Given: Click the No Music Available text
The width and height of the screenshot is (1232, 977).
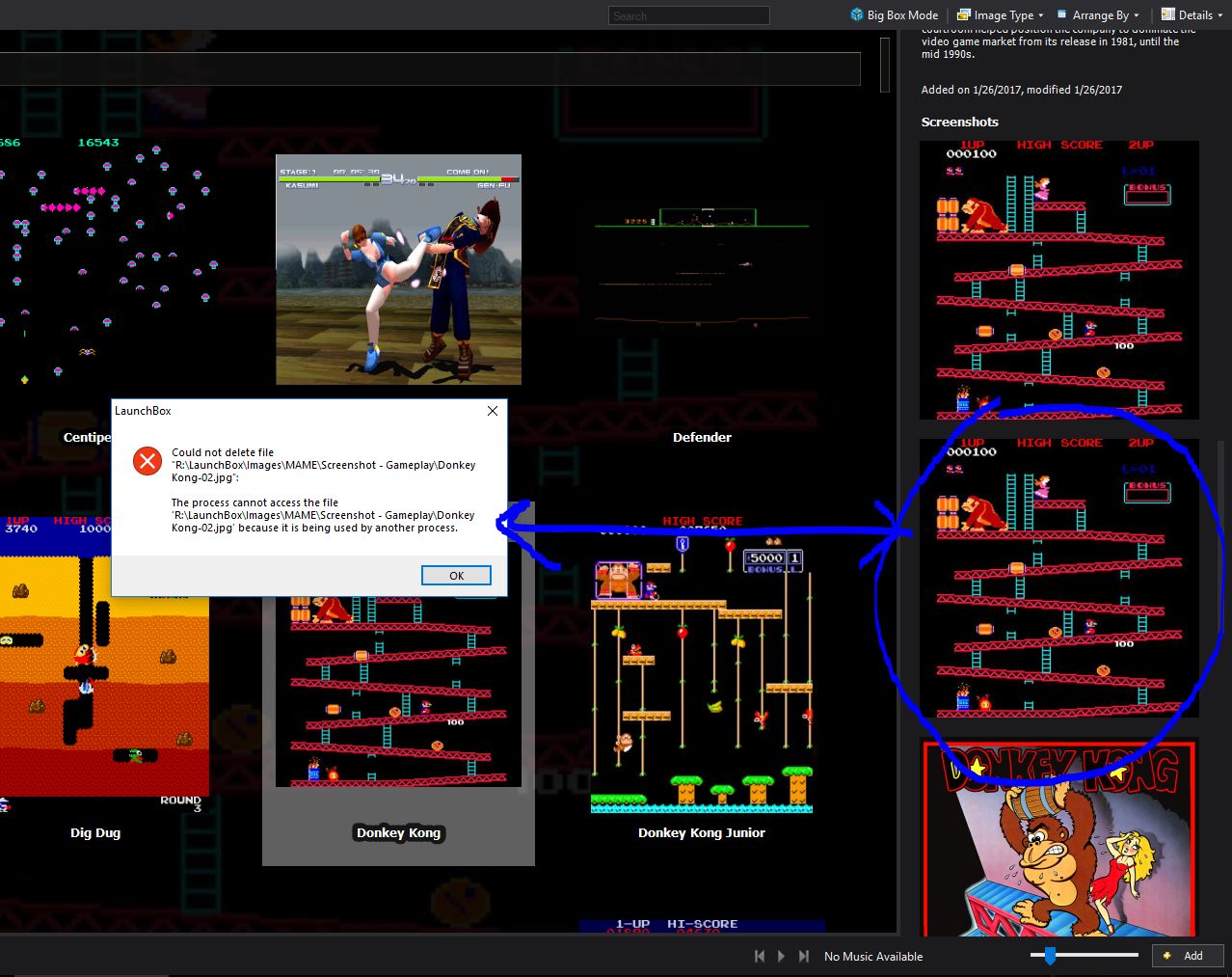Looking at the screenshot, I should click(x=873, y=957).
